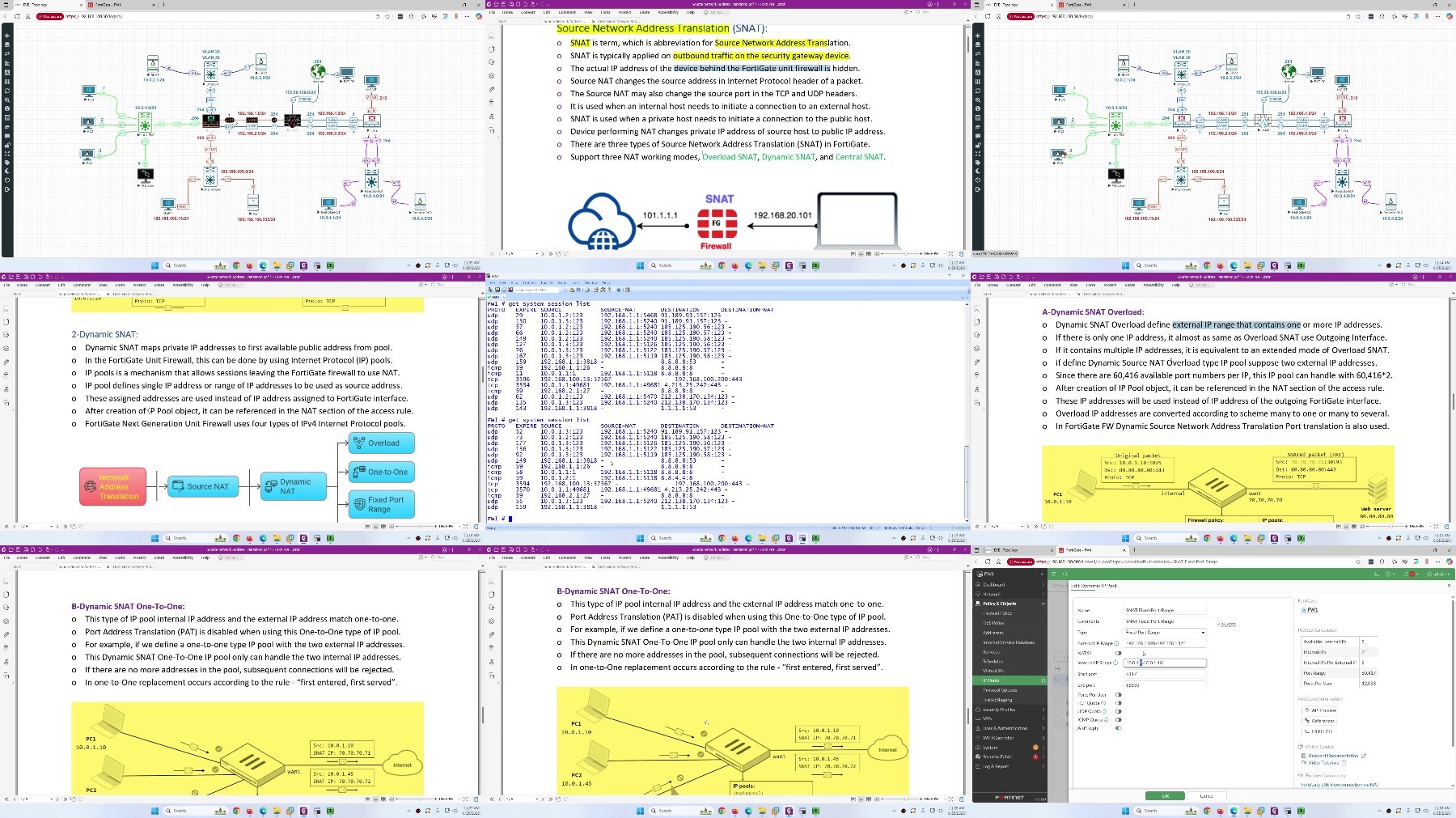Viewport: 1456px width, 818px height.
Task: Open Virtual IPs in the sidebar
Action: [993, 671]
